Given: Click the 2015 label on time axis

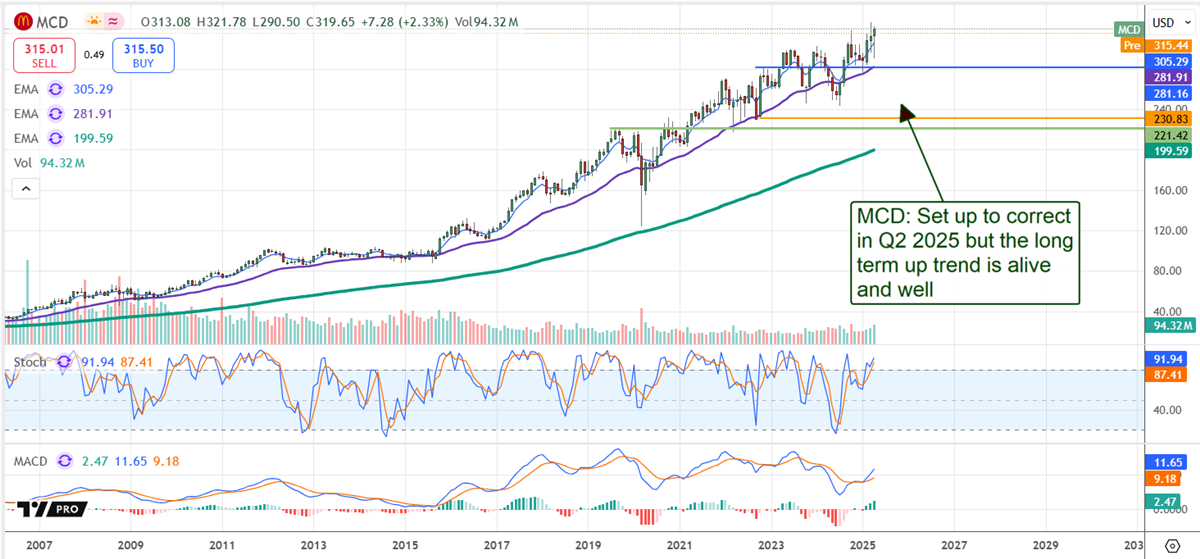Looking at the screenshot, I should click(x=405, y=546).
